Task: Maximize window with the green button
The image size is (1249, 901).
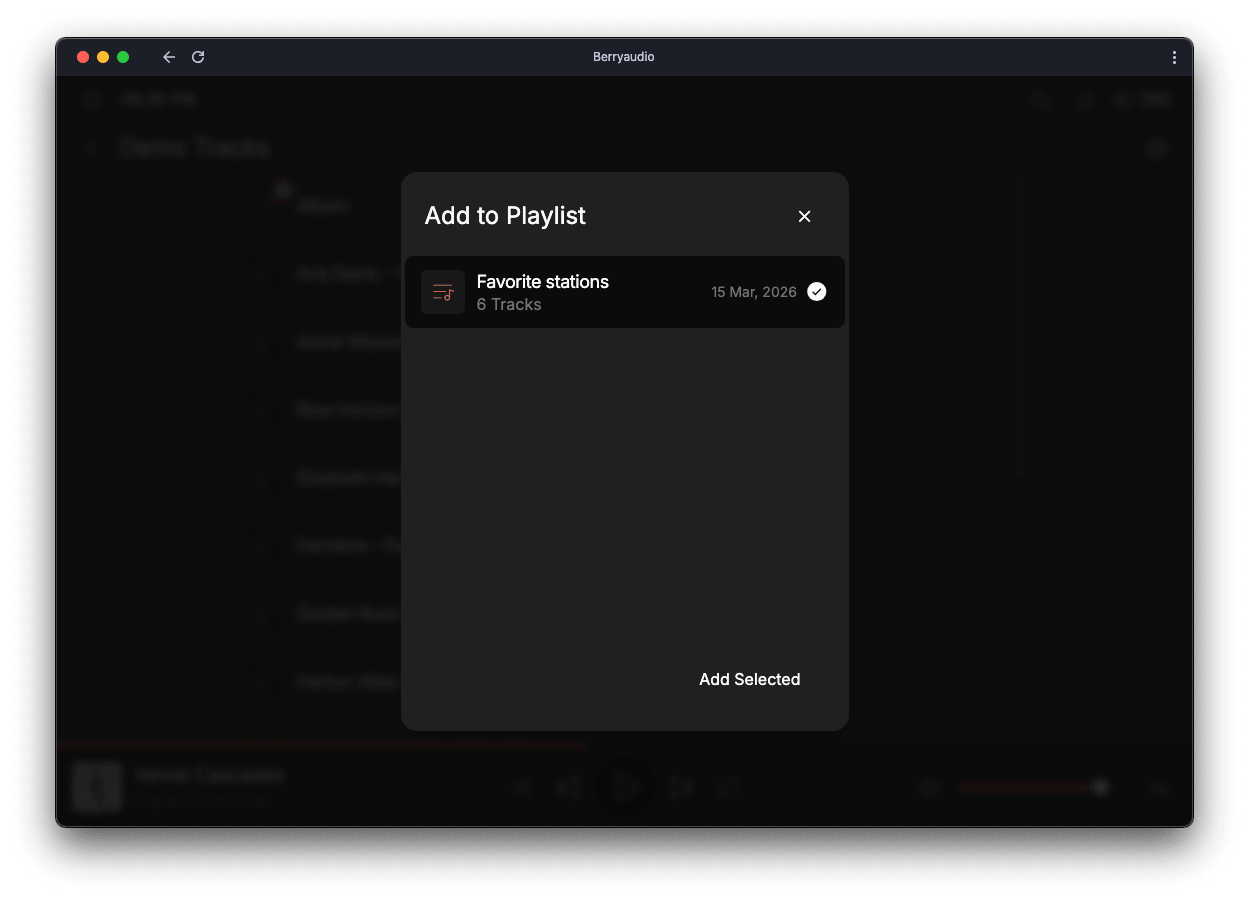Action: 123,57
